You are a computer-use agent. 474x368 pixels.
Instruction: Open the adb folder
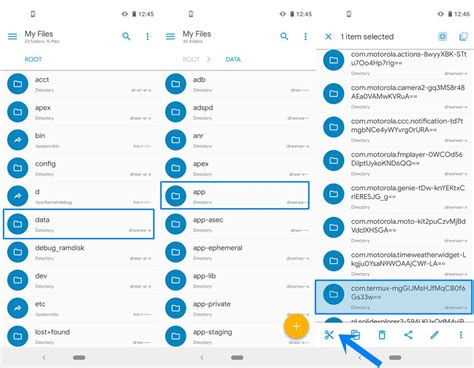click(237, 84)
